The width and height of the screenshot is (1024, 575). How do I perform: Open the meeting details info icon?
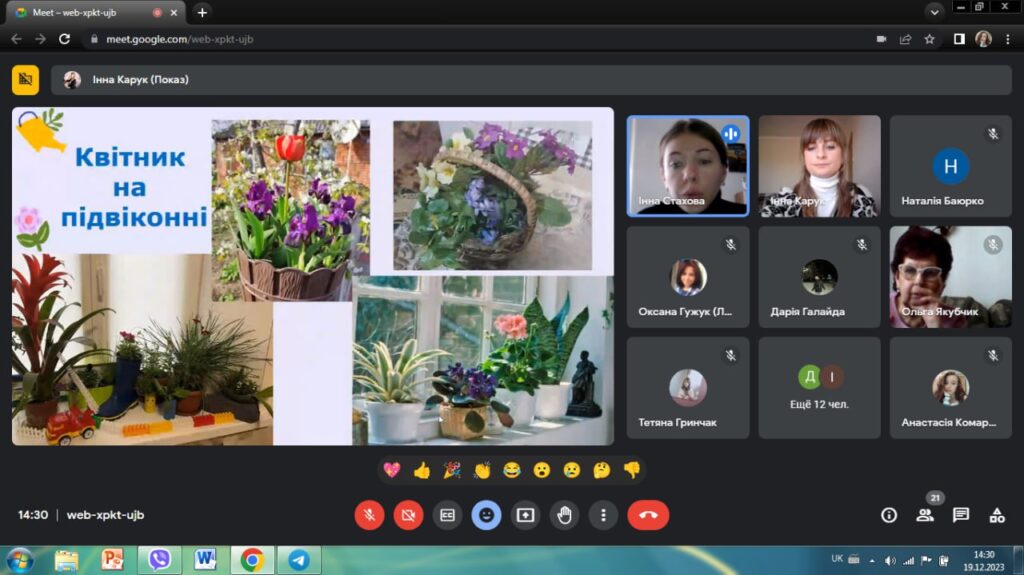click(889, 515)
